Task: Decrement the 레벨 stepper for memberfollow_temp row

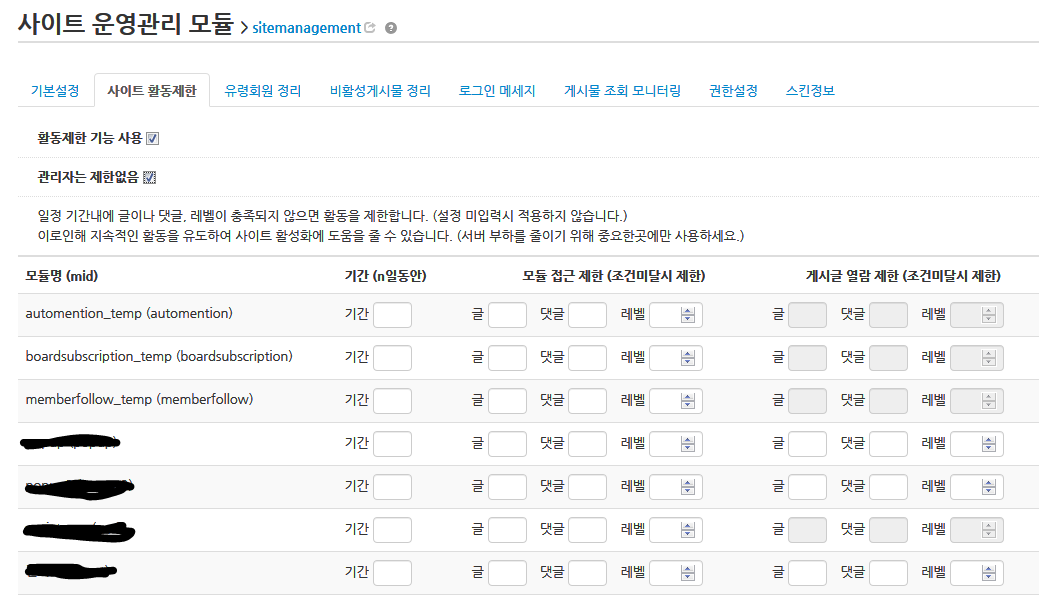Action: coord(688,404)
